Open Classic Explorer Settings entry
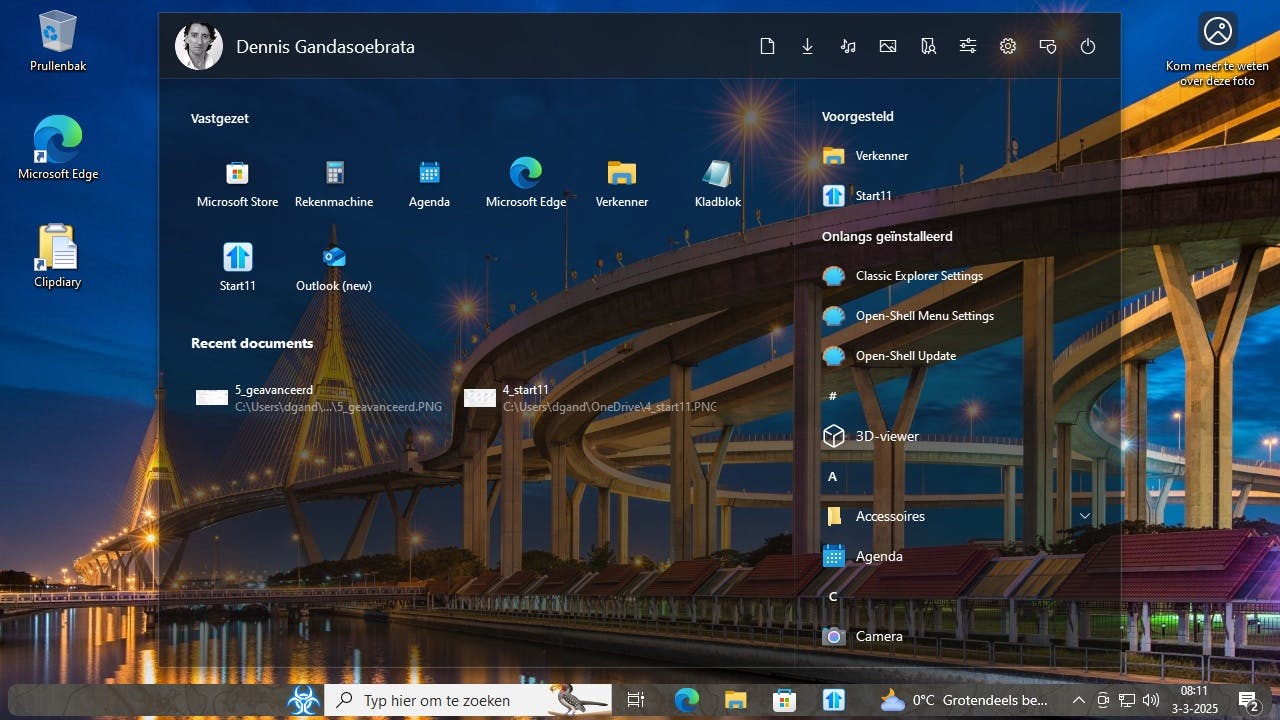Screen dimensions: 1280x720 918,276
